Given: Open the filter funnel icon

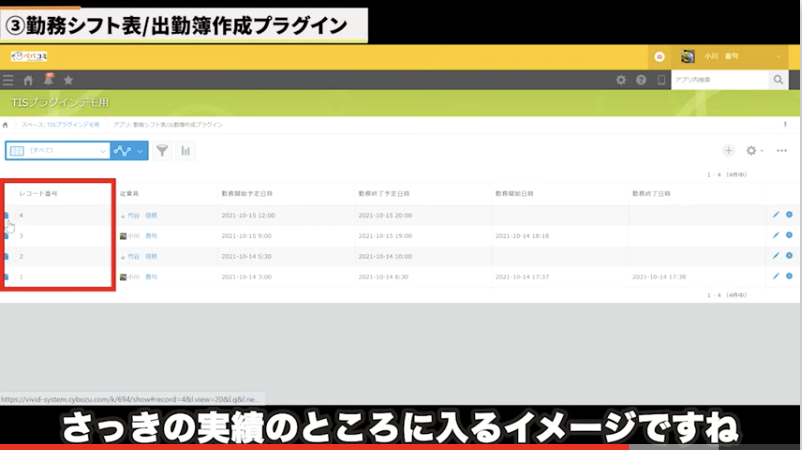Looking at the screenshot, I should pyautogui.click(x=162, y=151).
